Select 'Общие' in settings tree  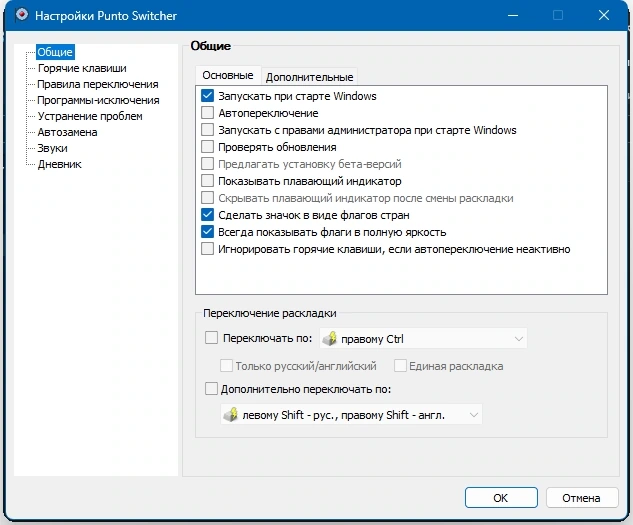[55, 52]
